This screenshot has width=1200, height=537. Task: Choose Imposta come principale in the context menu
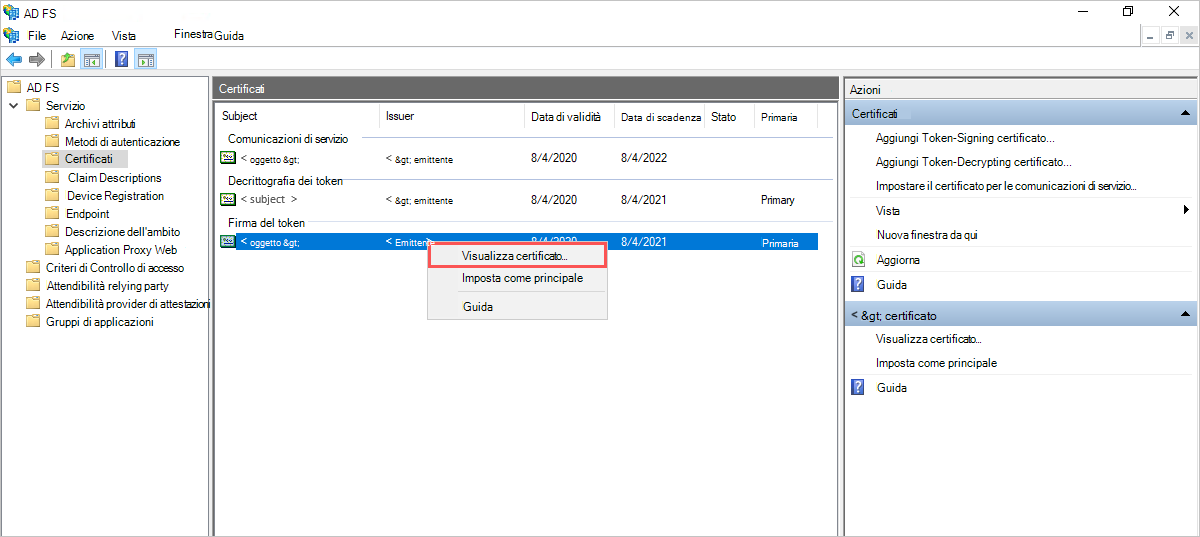517,278
